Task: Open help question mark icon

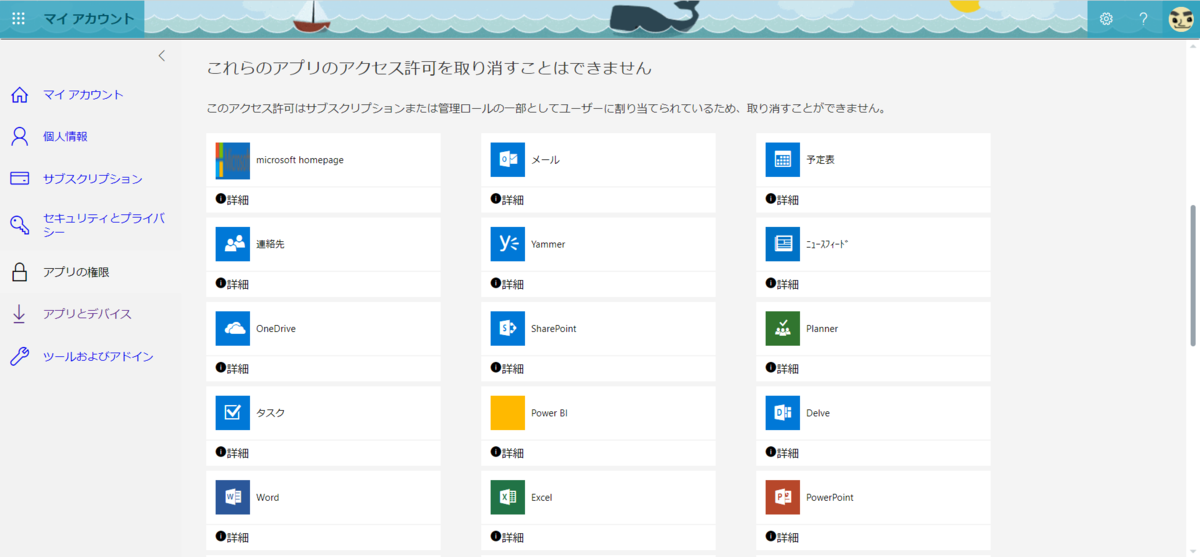Action: pyautogui.click(x=1143, y=19)
